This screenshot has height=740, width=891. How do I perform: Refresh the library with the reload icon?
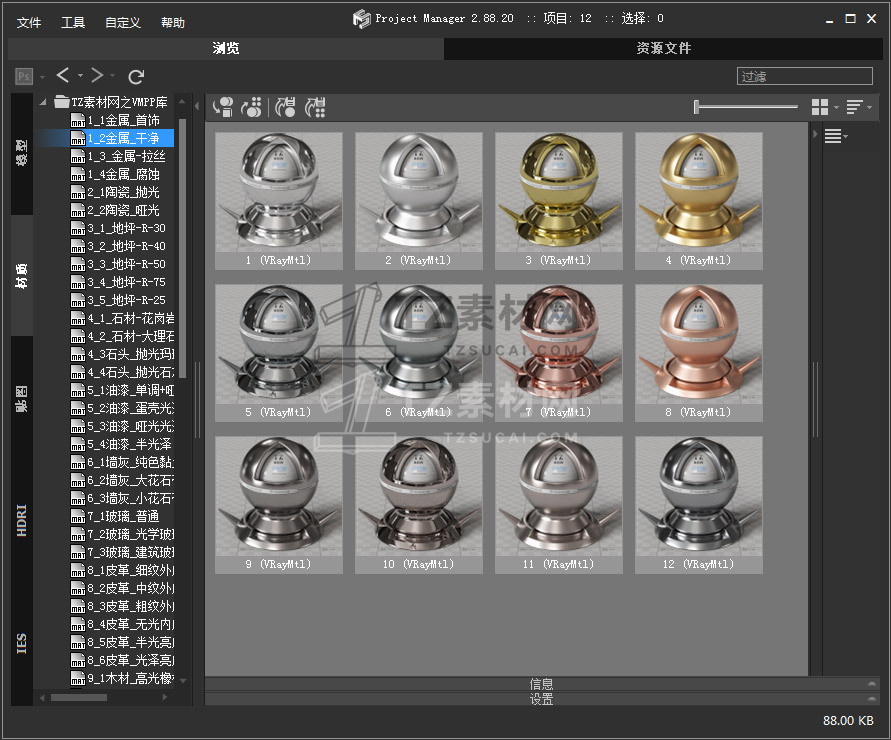(137, 76)
